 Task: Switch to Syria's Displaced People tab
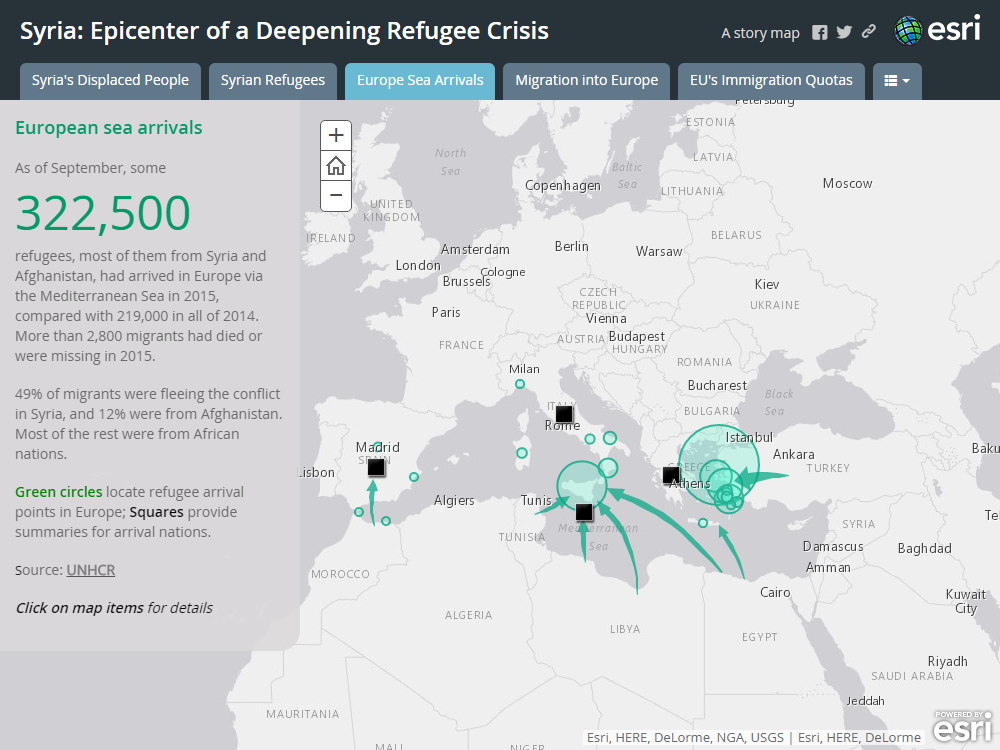click(x=110, y=81)
